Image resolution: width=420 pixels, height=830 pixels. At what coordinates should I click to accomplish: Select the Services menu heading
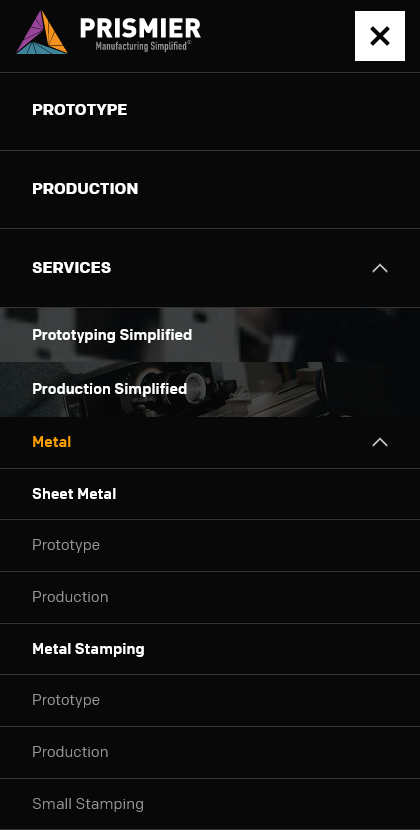pyautogui.click(x=72, y=268)
